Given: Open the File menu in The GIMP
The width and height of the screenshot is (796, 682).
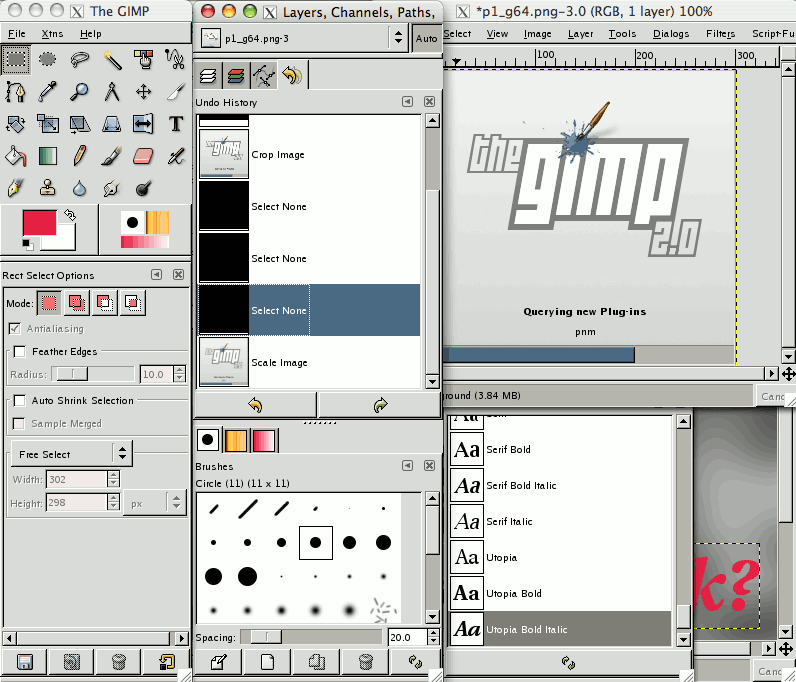Looking at the screenshot, I should tap(17, 34).
